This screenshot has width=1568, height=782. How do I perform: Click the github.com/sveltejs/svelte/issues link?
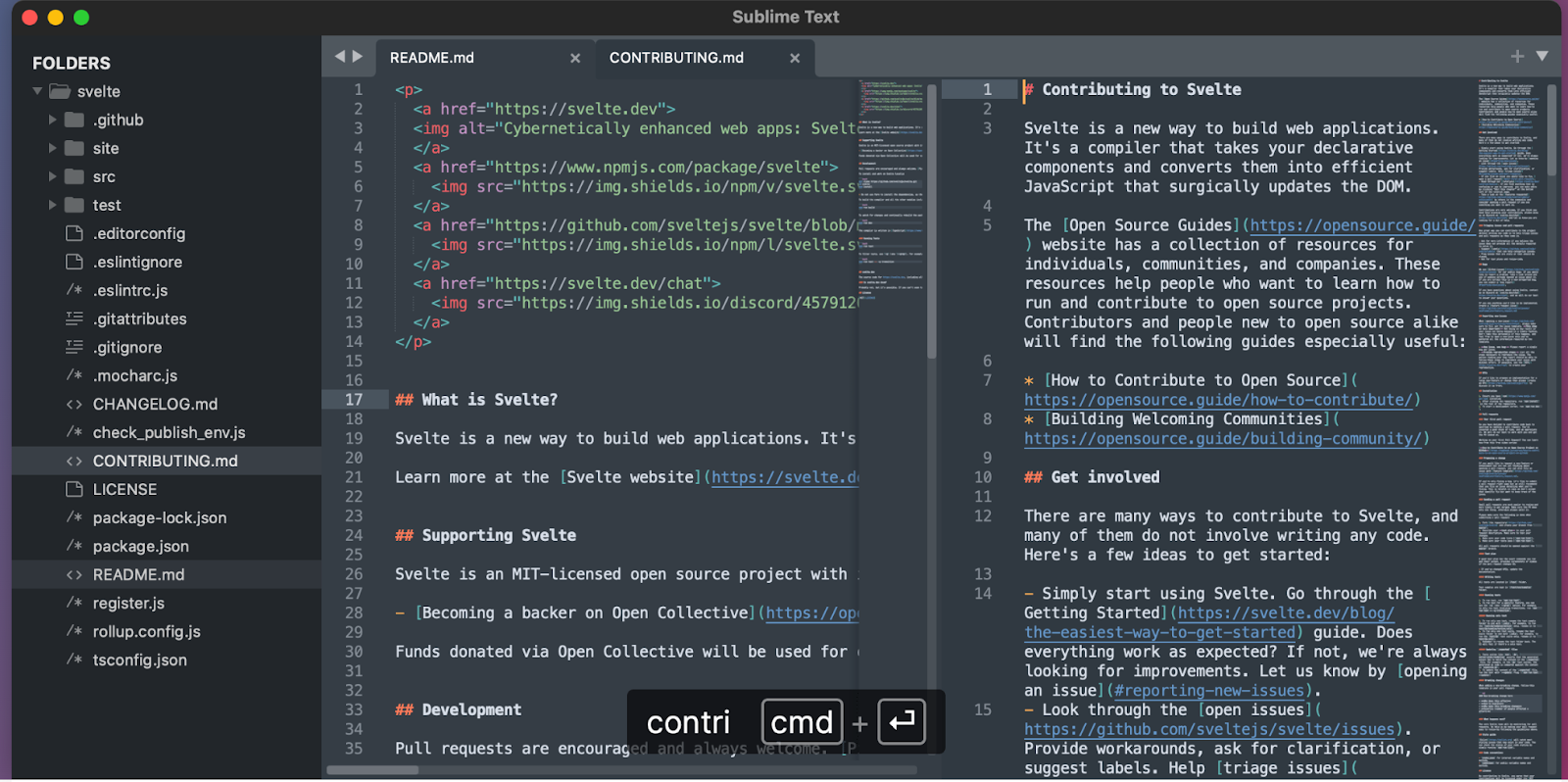(x=1209, y=729)
